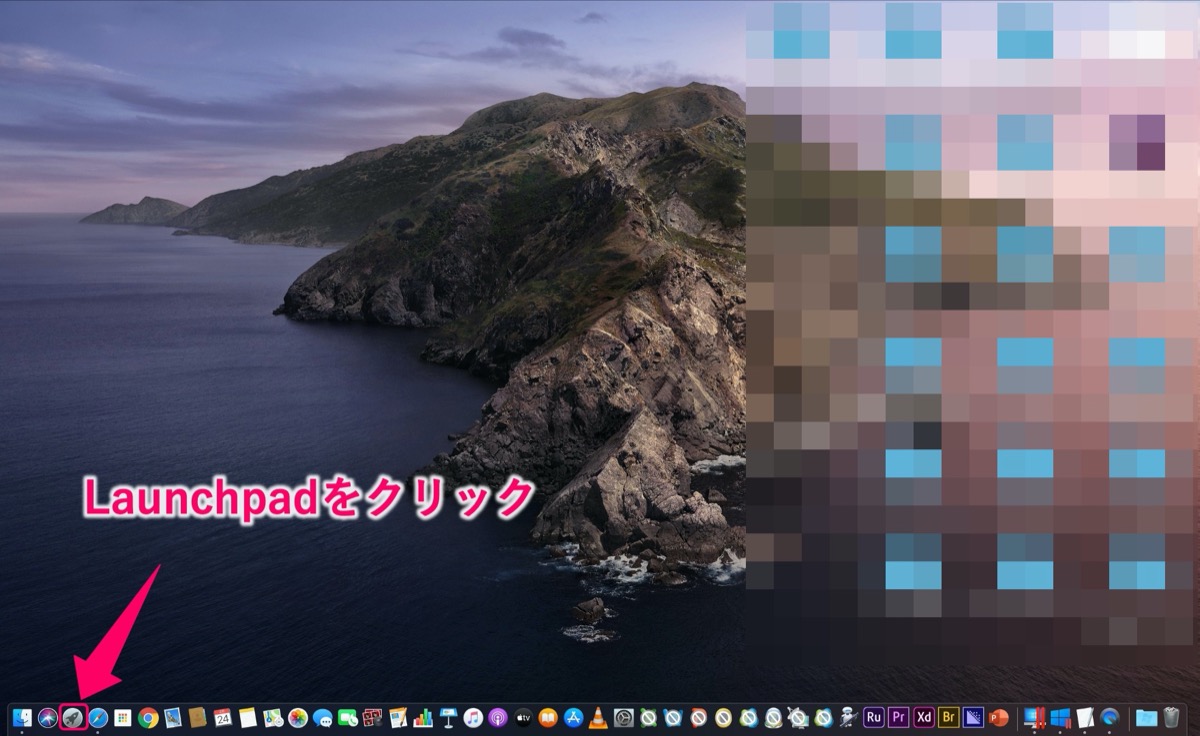Open Numbers bar chart icon
This screenshot has width=1200, height=736.
(423, 717)
